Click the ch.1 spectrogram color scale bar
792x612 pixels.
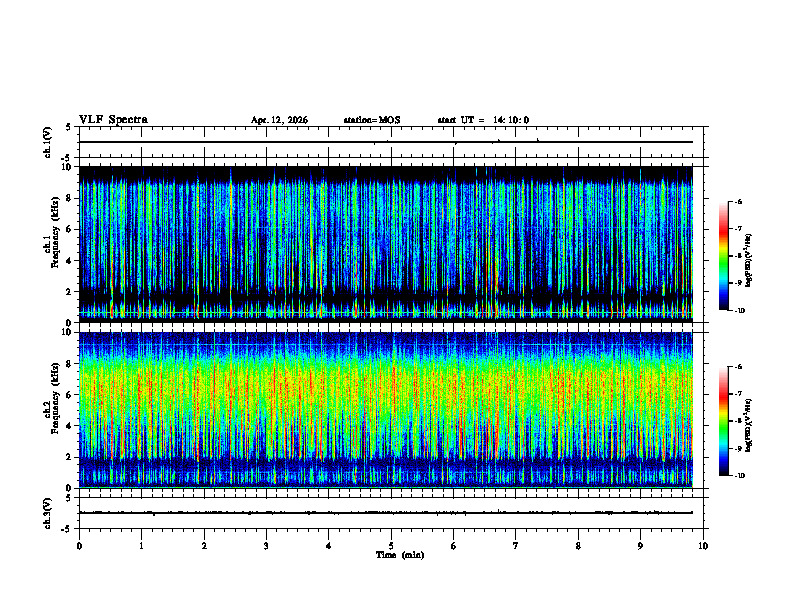723,256
